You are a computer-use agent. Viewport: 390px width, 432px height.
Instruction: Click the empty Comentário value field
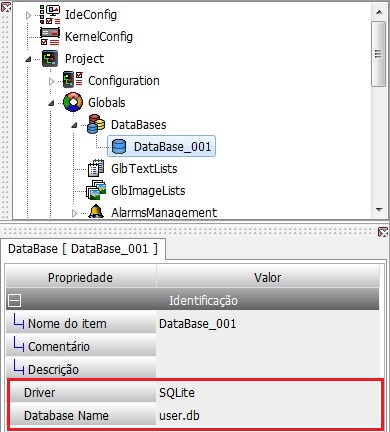[268, 347]
